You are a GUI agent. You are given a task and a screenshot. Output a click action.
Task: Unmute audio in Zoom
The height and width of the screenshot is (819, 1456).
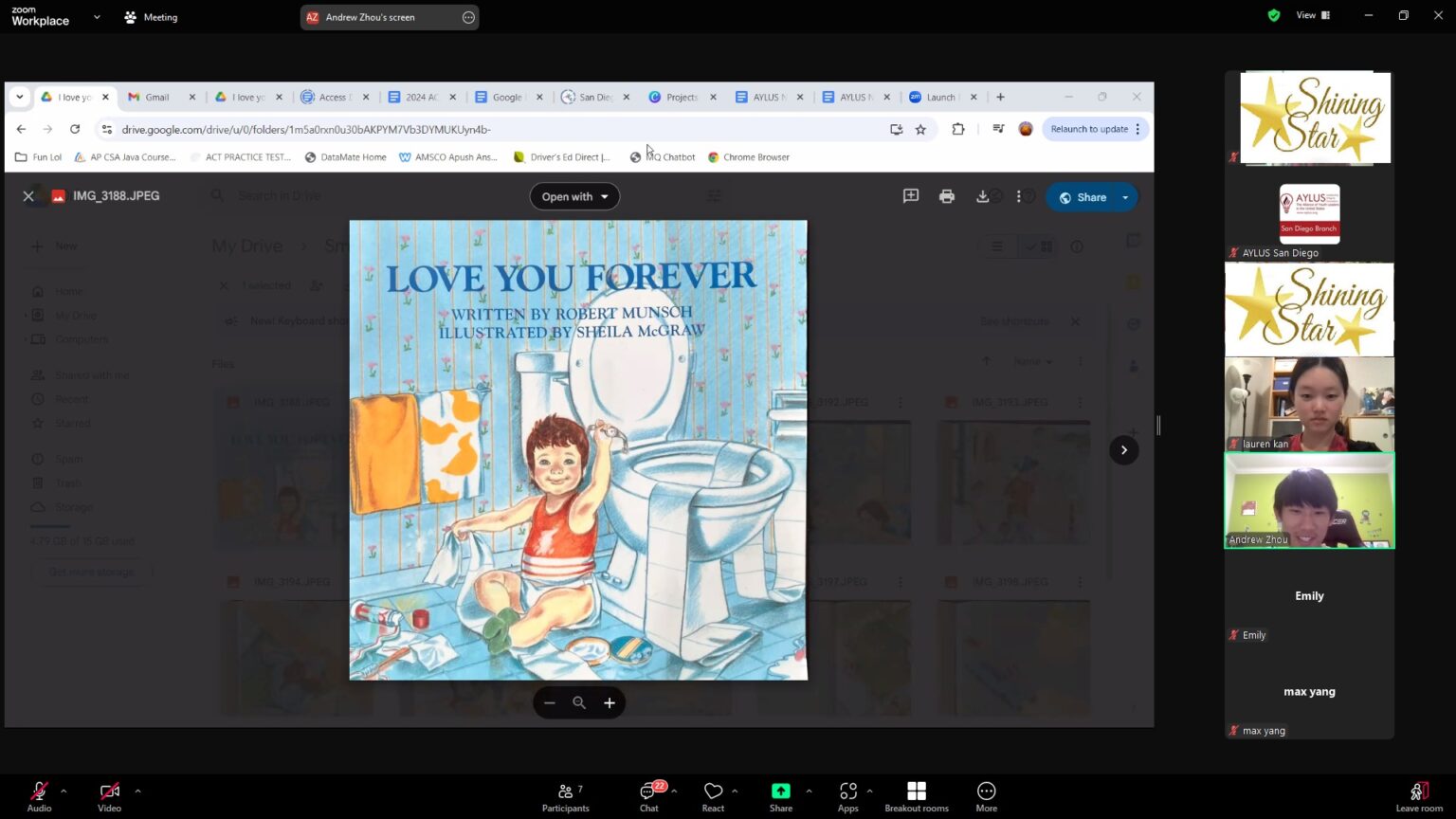coord(39,796)
